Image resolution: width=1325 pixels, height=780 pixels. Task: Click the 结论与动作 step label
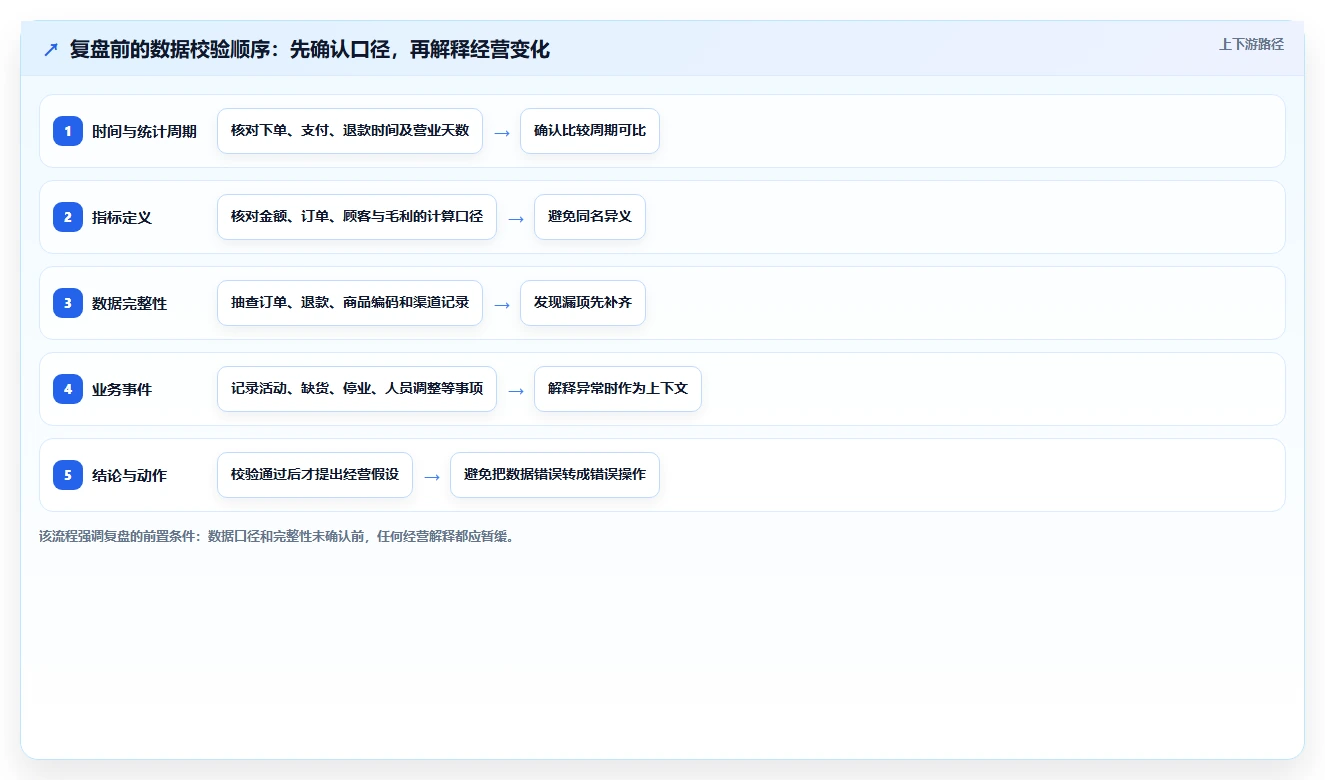pos(129,475)
